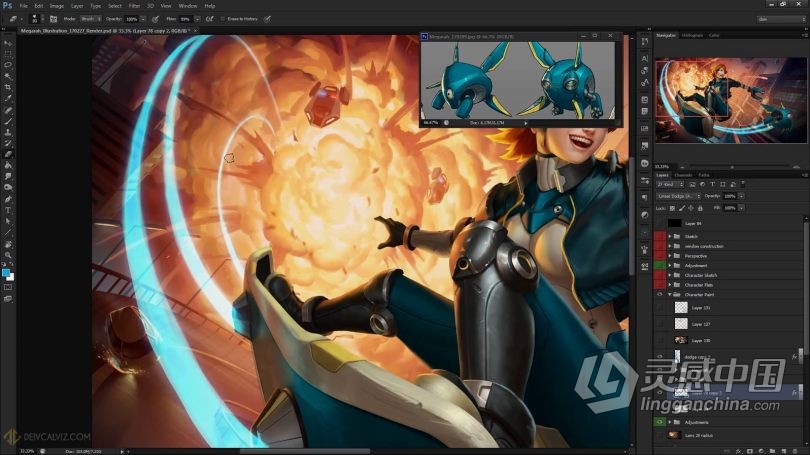Open the Filter menu
Viewport: 810px width, 455px height.
click(x=134, y=6)
